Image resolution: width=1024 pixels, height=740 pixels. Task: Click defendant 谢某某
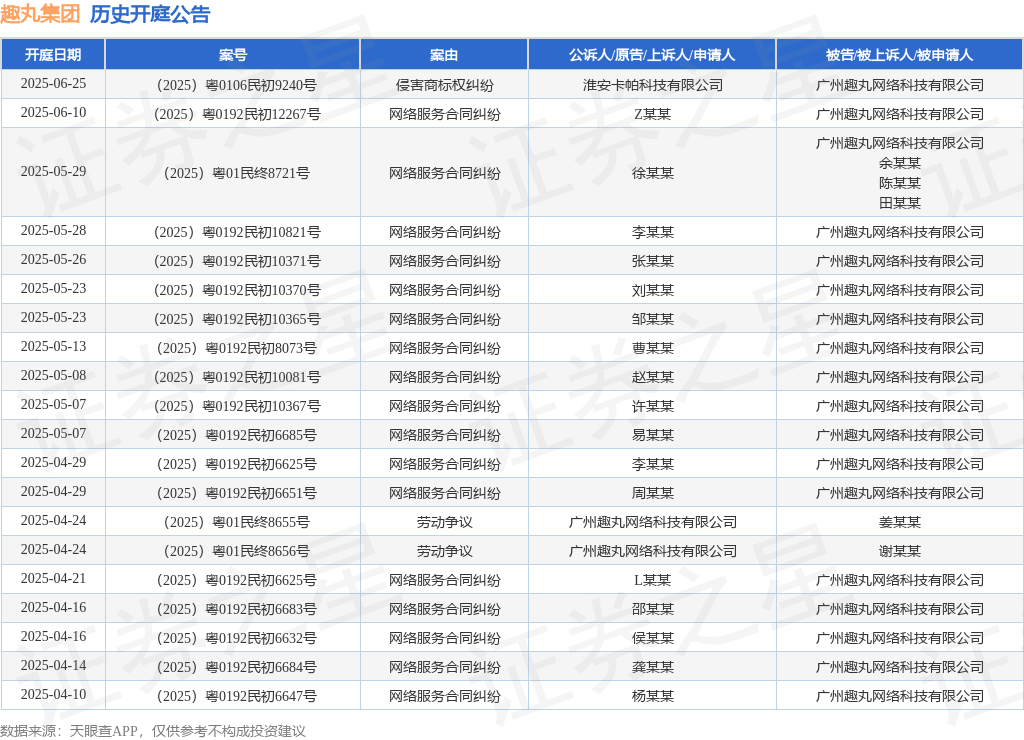click(899, 551)
